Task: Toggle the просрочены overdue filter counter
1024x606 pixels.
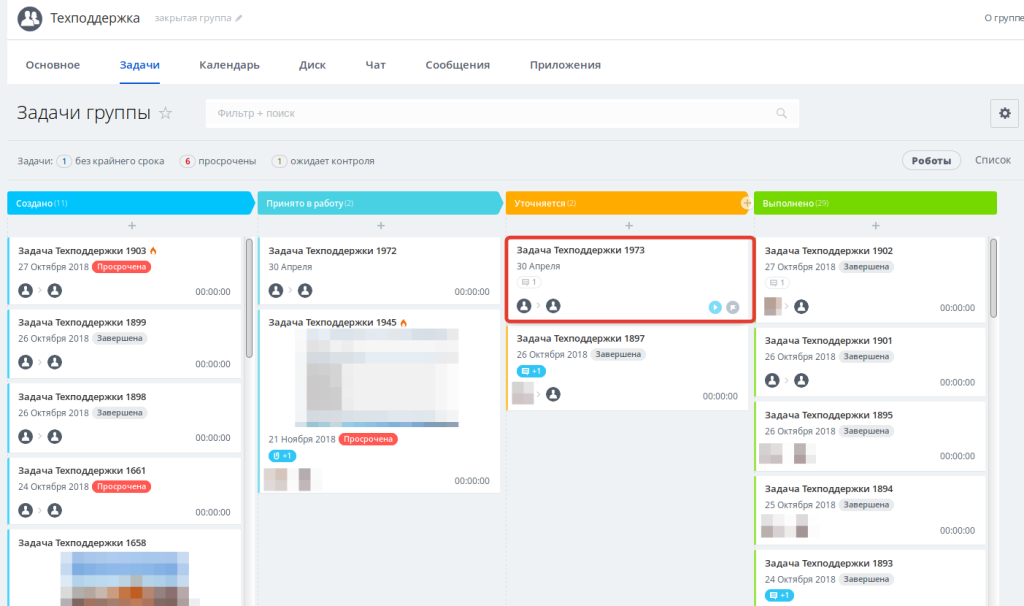Action: click(187, 161)
